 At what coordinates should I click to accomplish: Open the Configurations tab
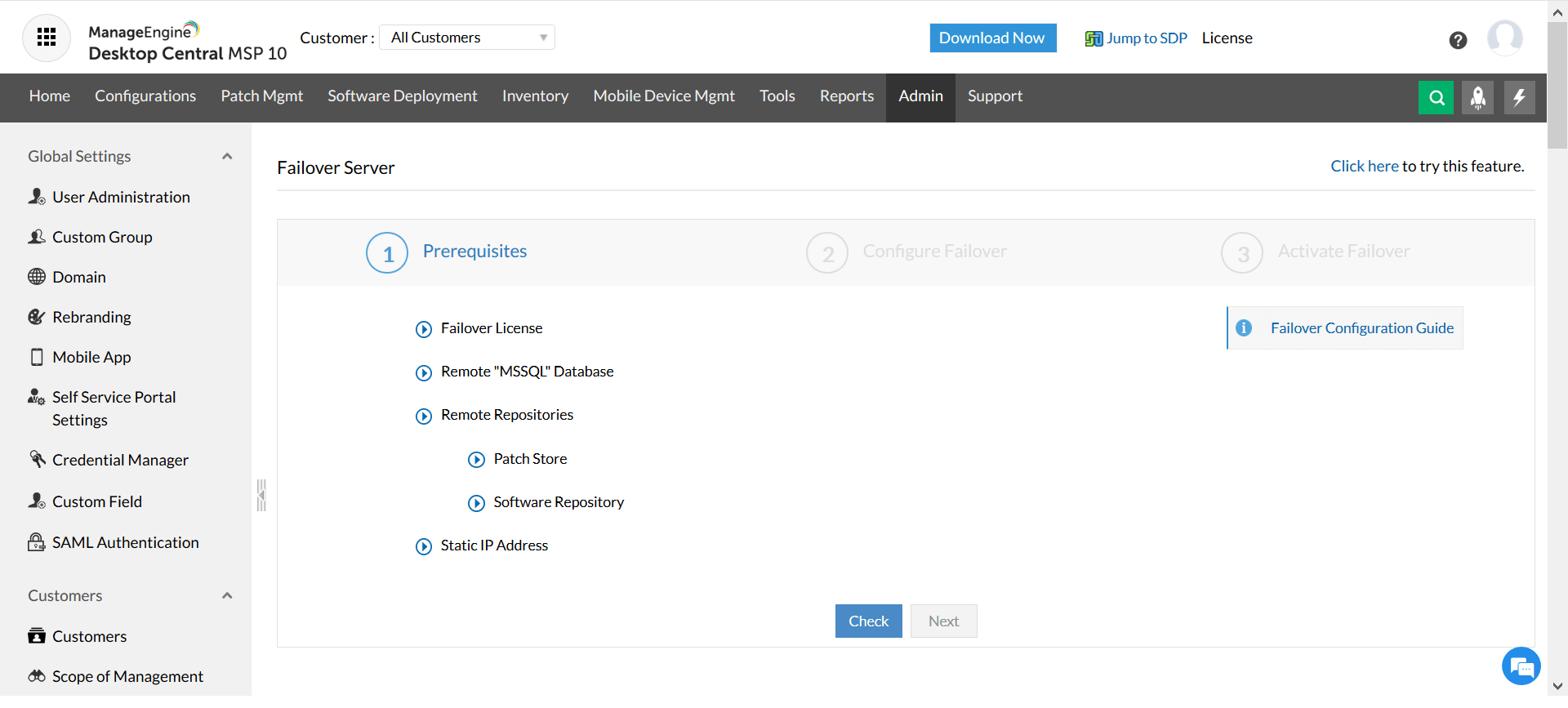coord(145,96)
